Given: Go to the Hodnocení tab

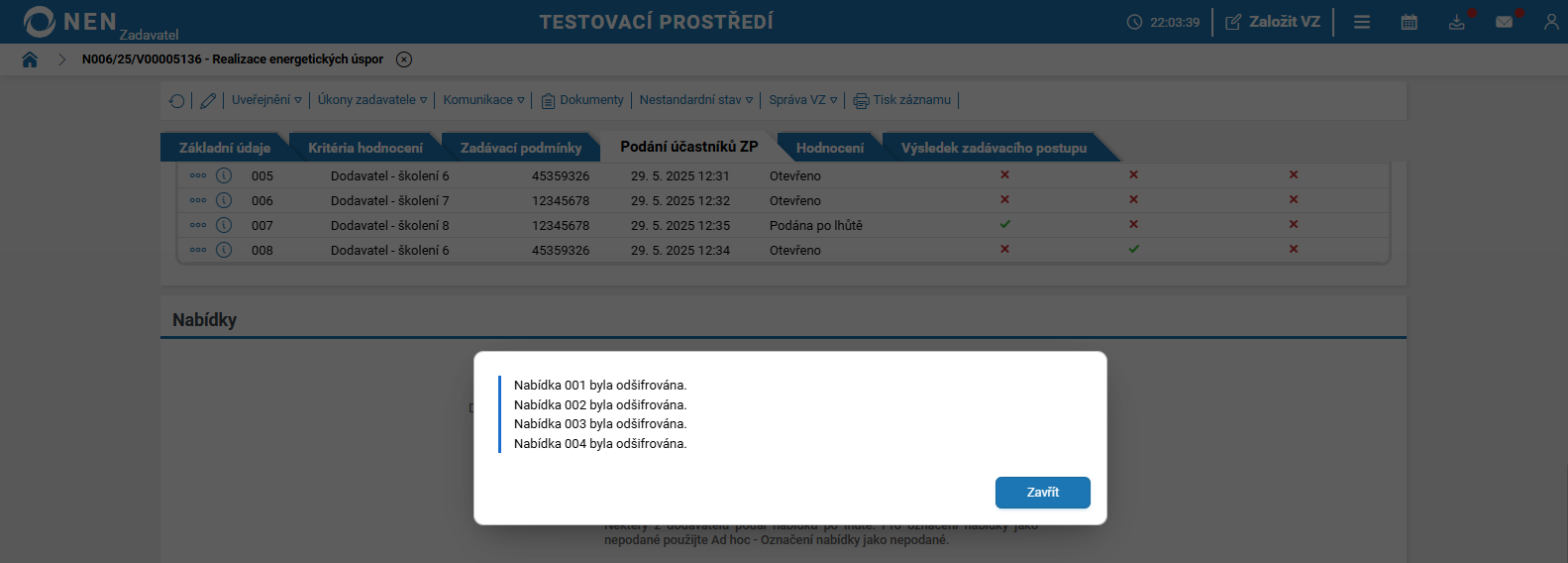Looking at the screenshot, I should [830, 148].
